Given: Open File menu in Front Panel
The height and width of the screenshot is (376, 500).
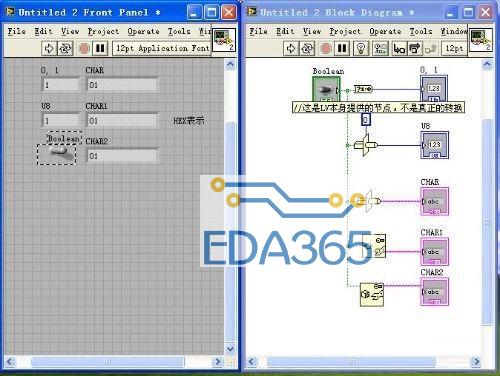Looking at the screenshot, I should [17, 31].
